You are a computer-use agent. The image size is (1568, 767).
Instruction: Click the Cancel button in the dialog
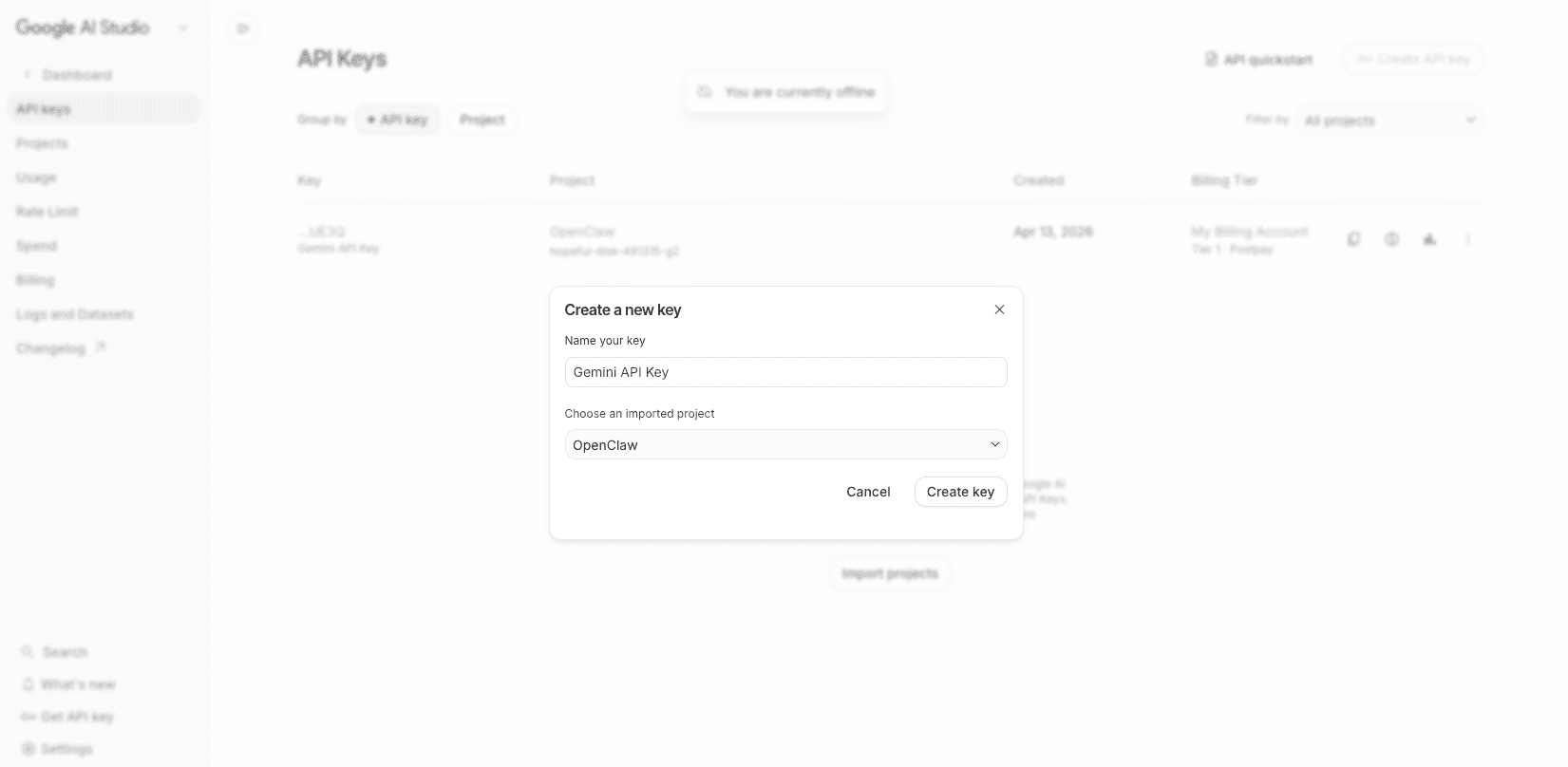tap(868, 492)
